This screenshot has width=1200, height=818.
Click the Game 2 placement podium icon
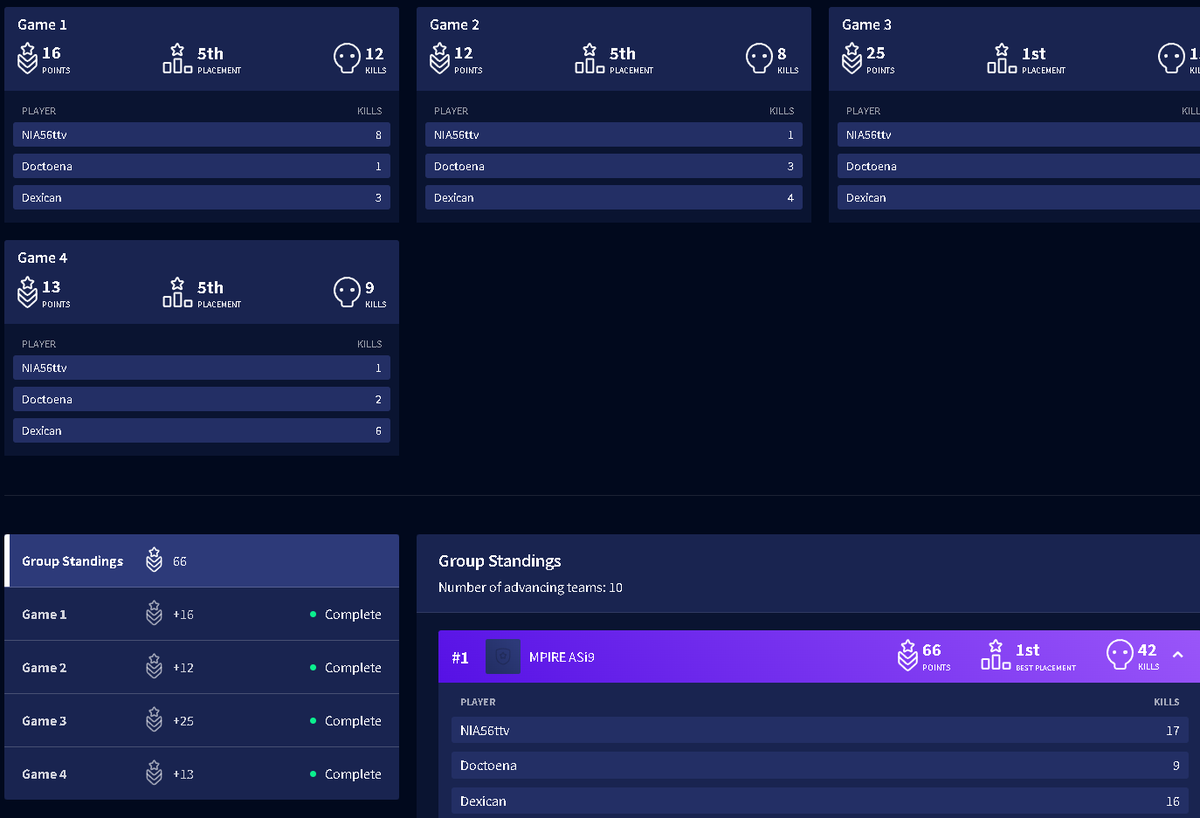point(589,58)
